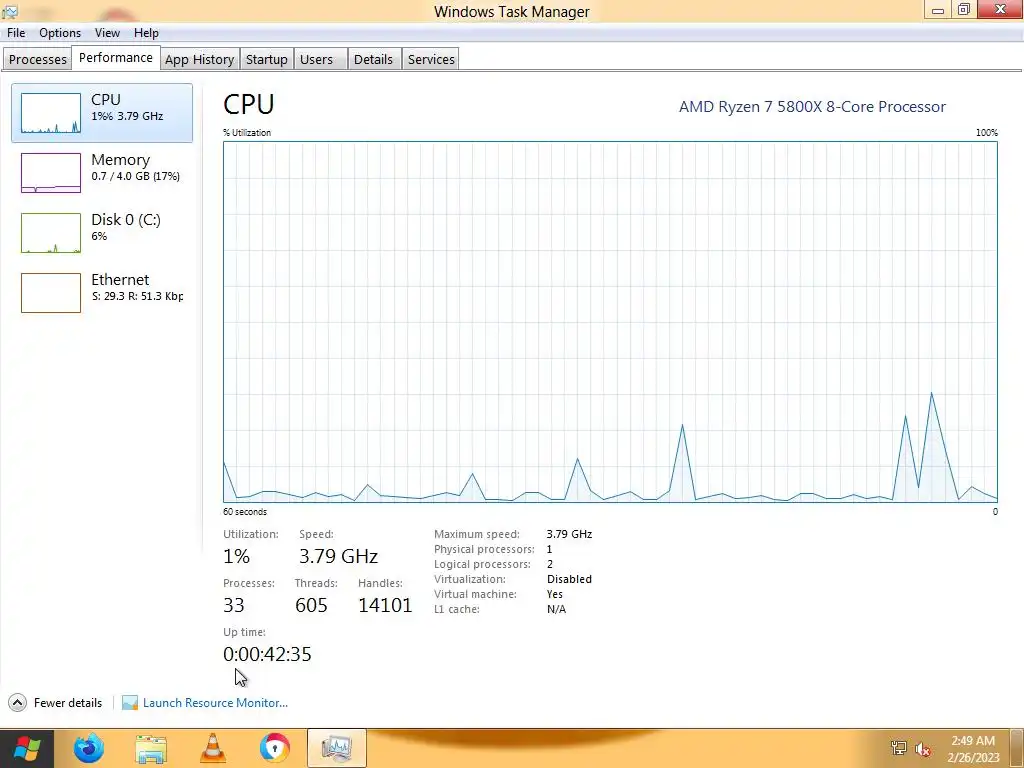Launch Resource Monitor link
Image resolution: width=1024 pixels, height=768 pixels.
[x=216, y=703]
